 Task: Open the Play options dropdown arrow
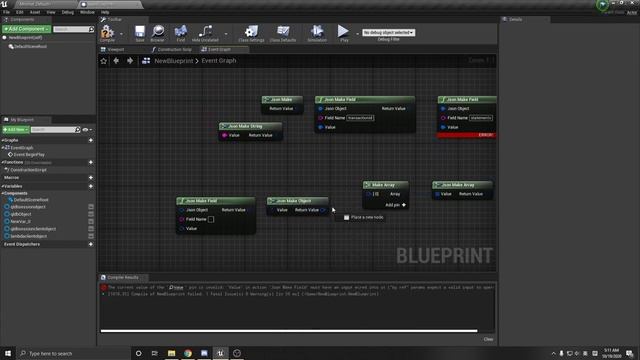pos(357,34)
